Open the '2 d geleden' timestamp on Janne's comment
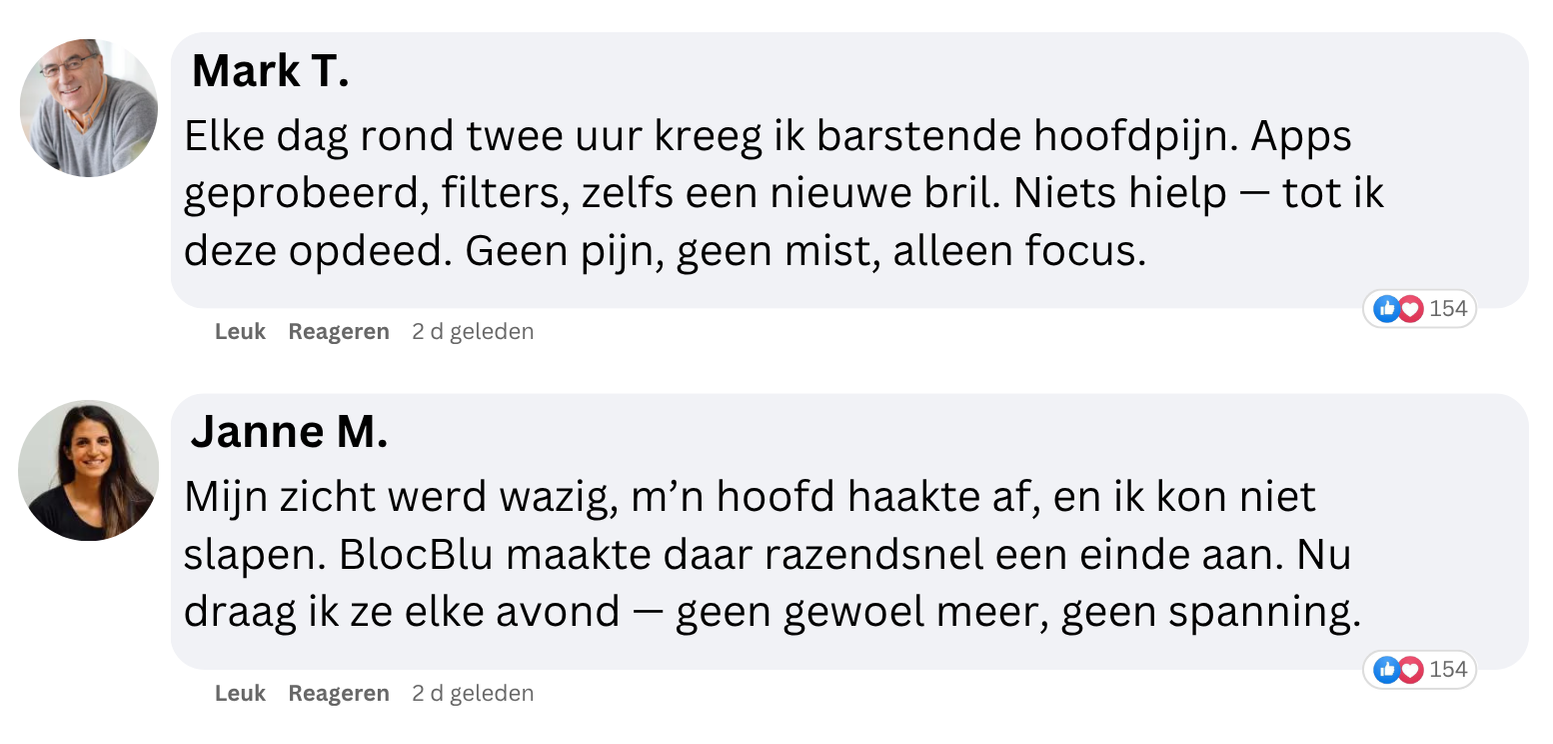Image resolution: width=1553 pixels, height=744 pixels. click(x=473, y=693)
